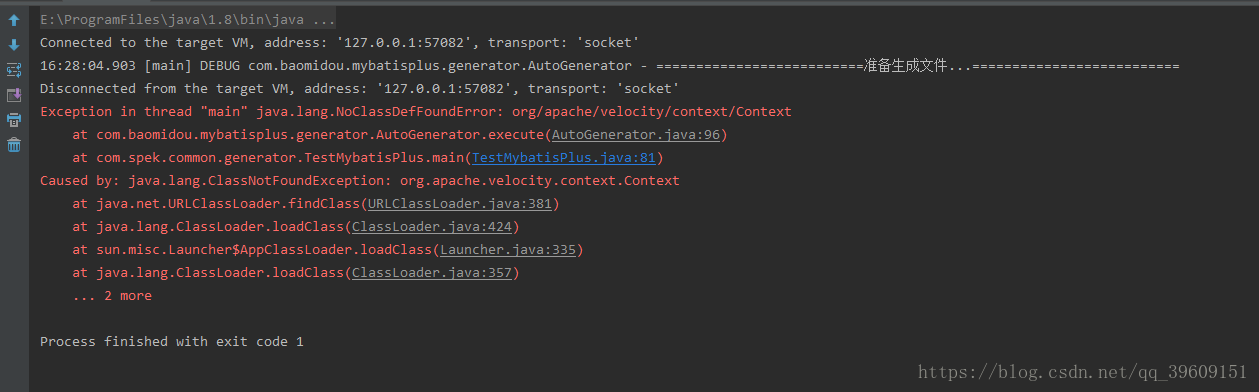Navigate to Launcher.java:335 link
The width and height of the screenshot is (1259, 392).
pyautogui.click(x=508, y=250)
